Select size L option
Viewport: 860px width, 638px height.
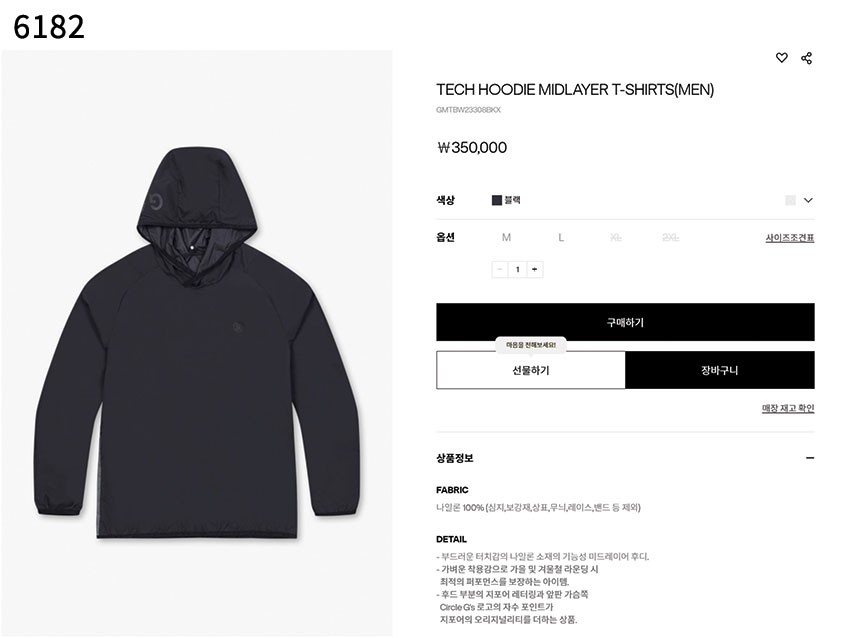tap(561, 238)
